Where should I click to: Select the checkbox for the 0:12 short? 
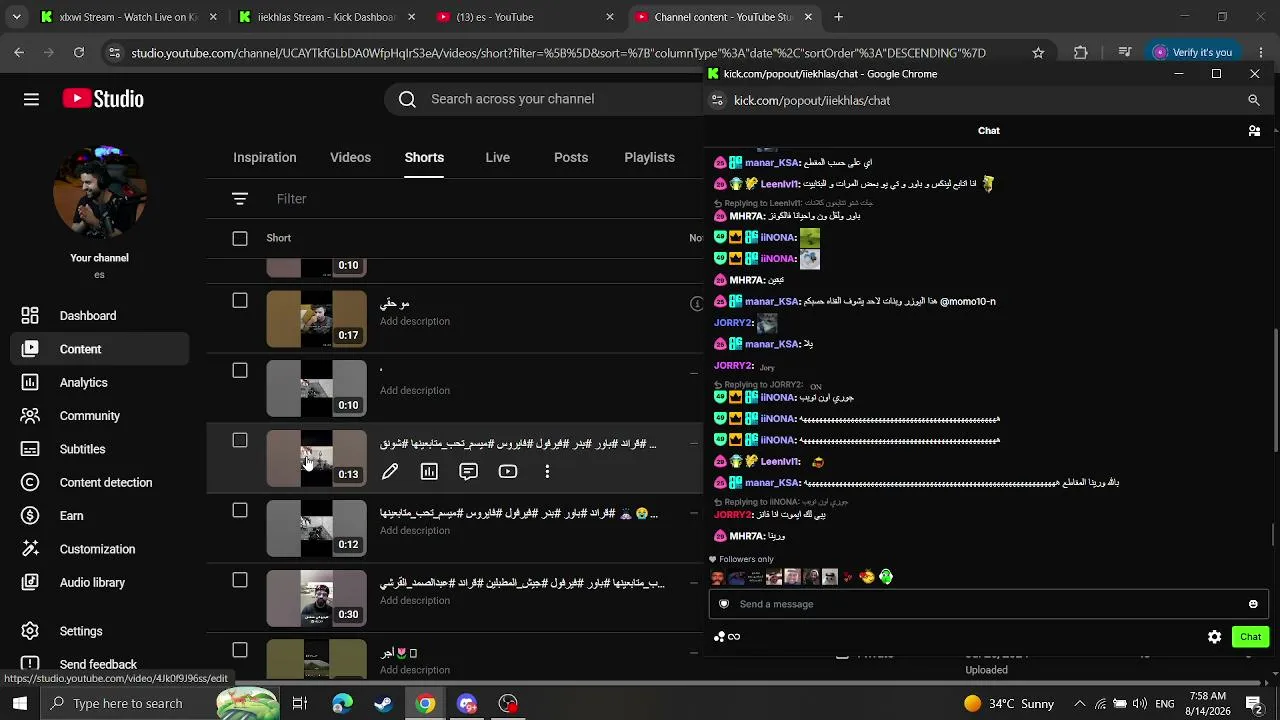click(x=240, y=511)
